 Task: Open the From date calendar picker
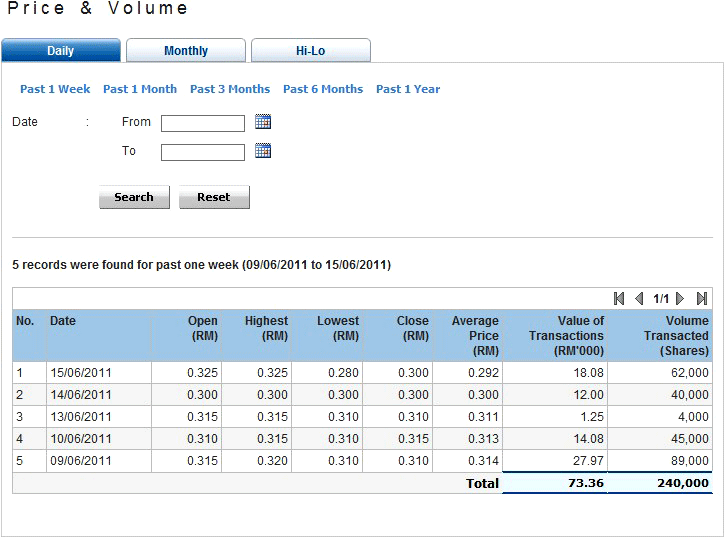(263, 122)
